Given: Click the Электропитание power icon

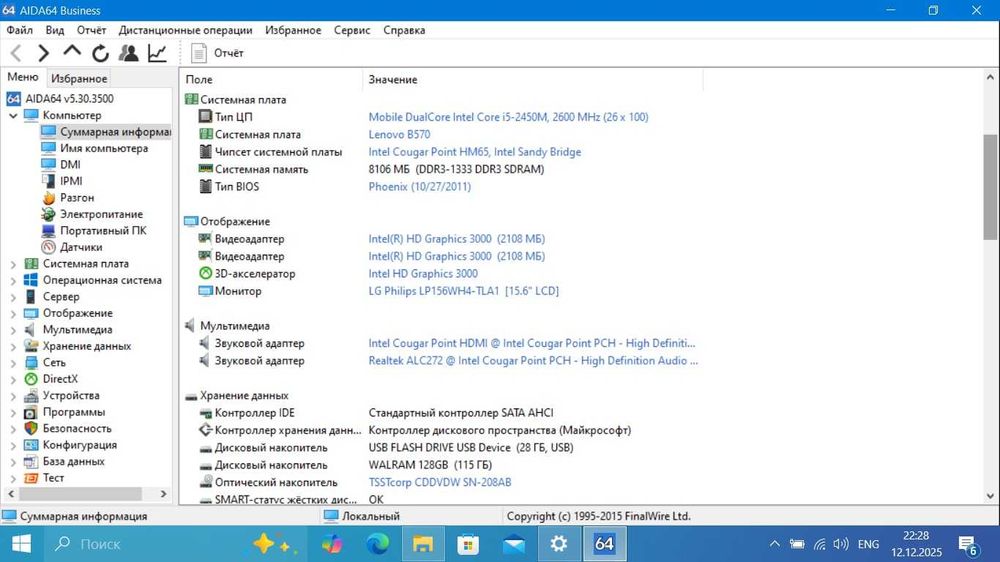Looking at the screenshot, I should (x=48, y=214).
